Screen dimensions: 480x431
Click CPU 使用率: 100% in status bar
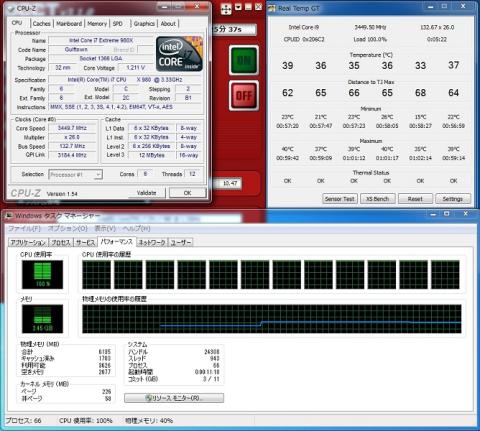[86, 421]
